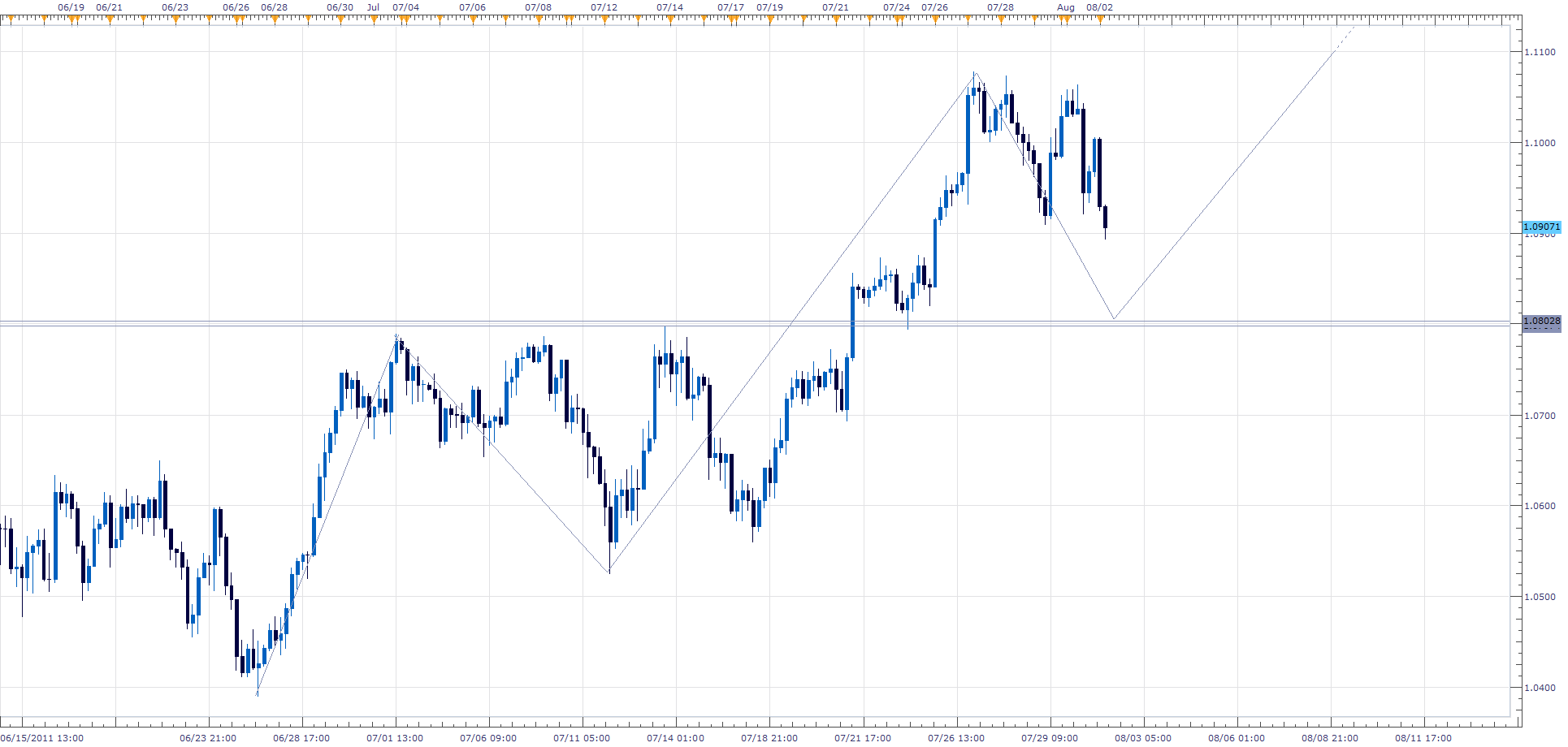Viewport: 1568px width, 747px height.
Task: Select the 08/08 21:00 time label
Action: [1330, 738]
